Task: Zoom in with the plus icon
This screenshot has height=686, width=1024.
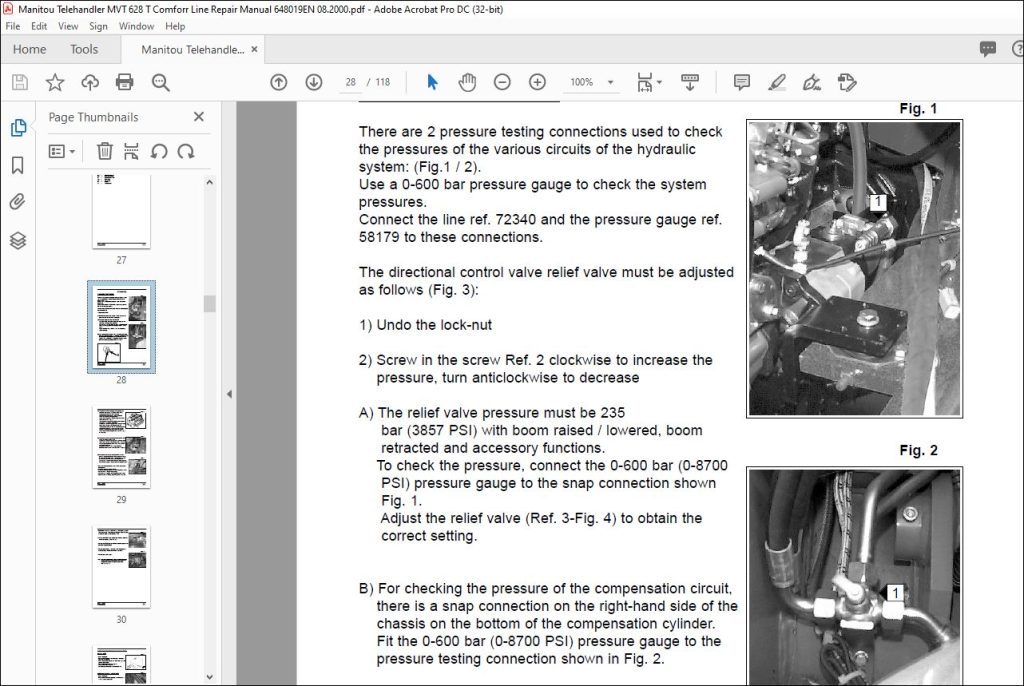Action: 537,82
